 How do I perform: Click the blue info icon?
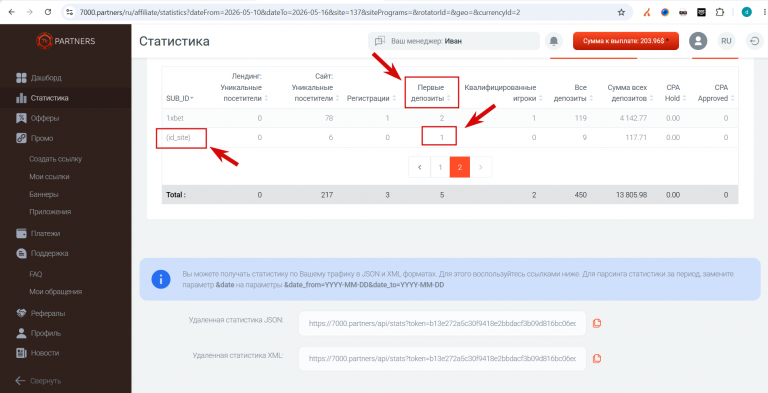161,279
